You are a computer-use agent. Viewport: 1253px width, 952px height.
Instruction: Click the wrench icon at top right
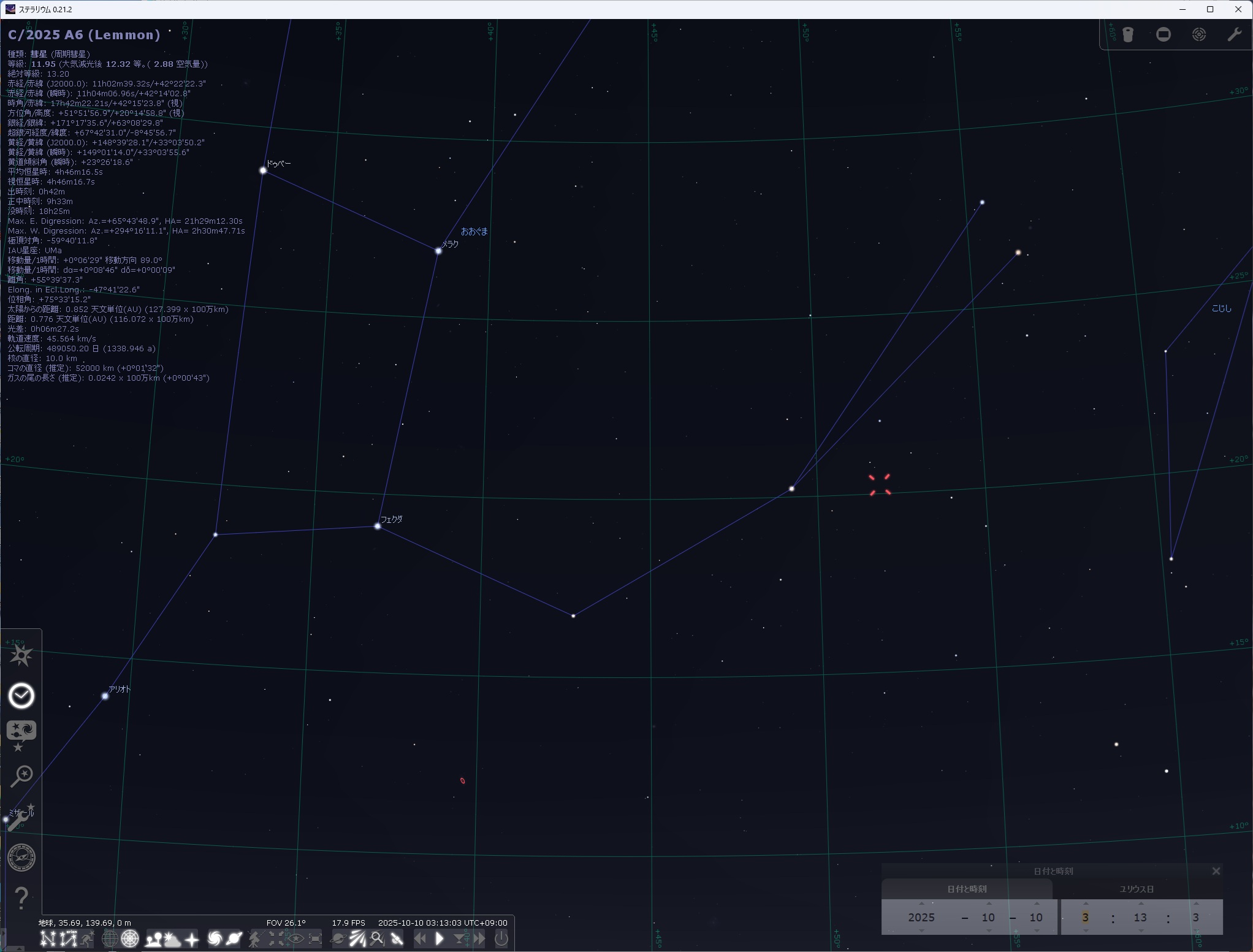[x=1234, y=34]
